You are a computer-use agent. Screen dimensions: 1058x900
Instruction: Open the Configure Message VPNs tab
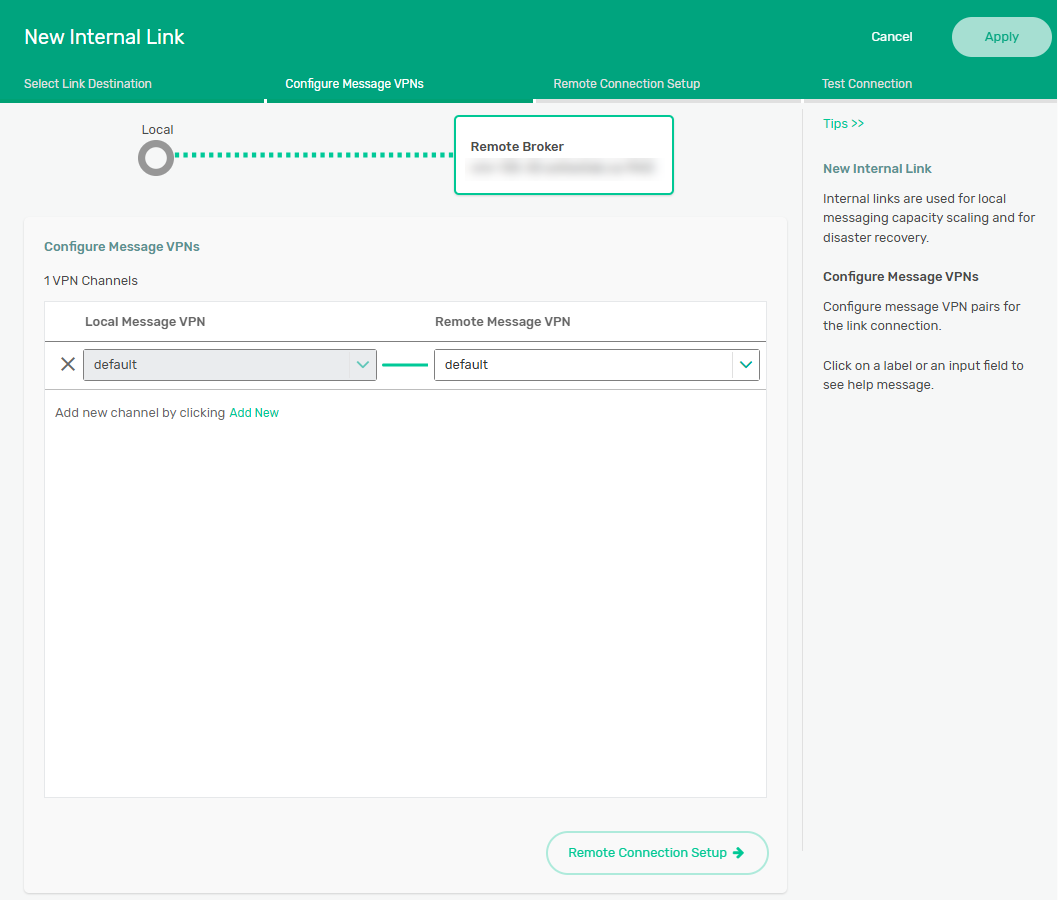354,84
